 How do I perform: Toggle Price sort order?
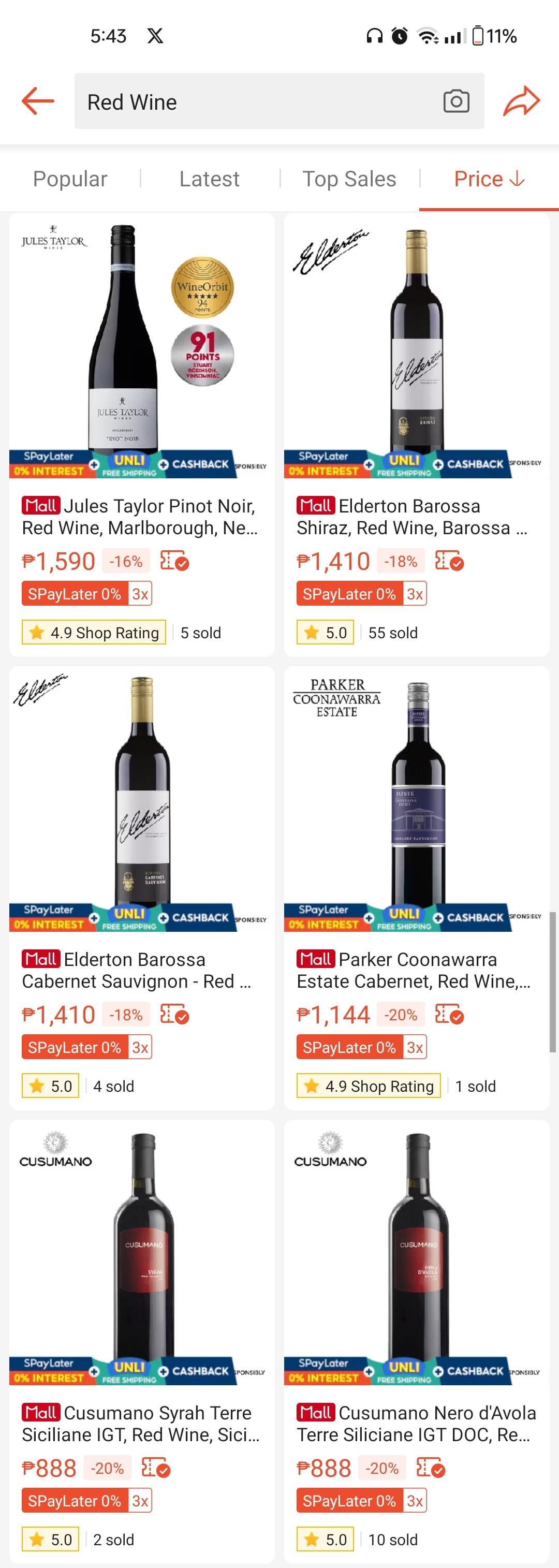489,179
